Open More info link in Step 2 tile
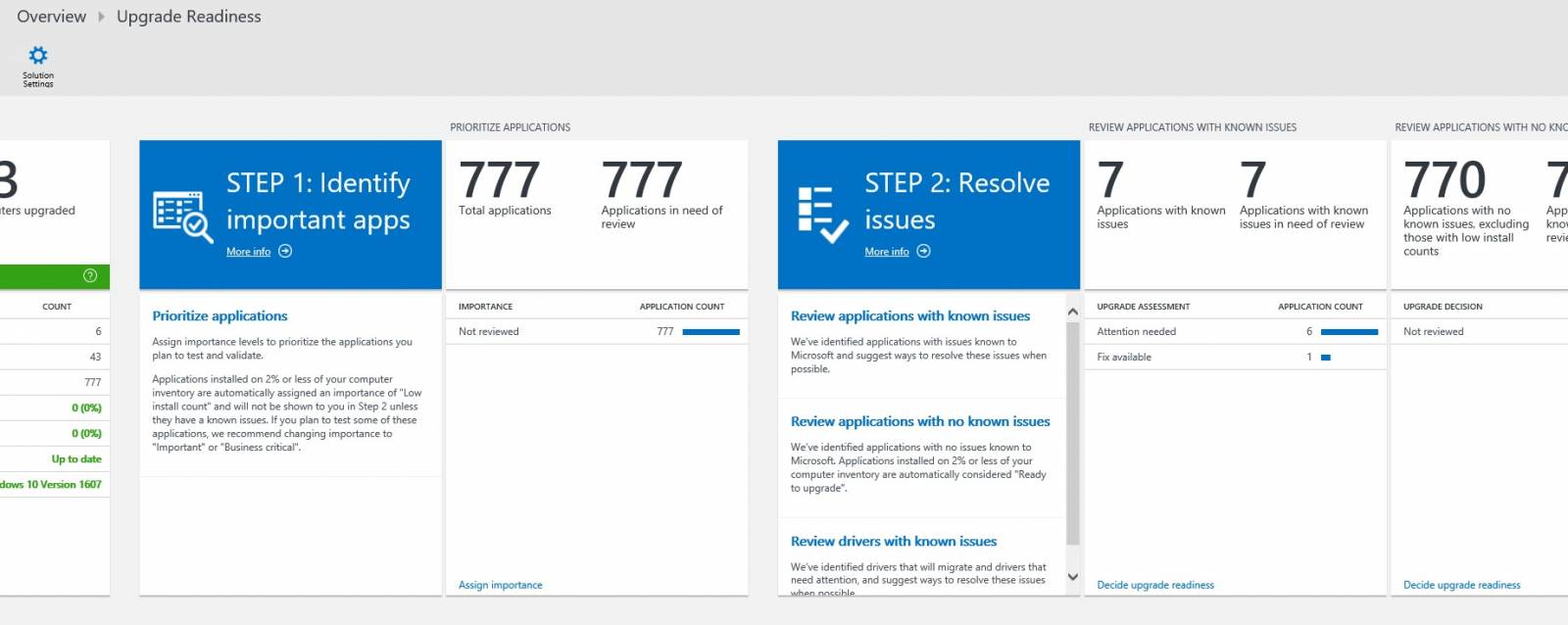 point(886,252)
